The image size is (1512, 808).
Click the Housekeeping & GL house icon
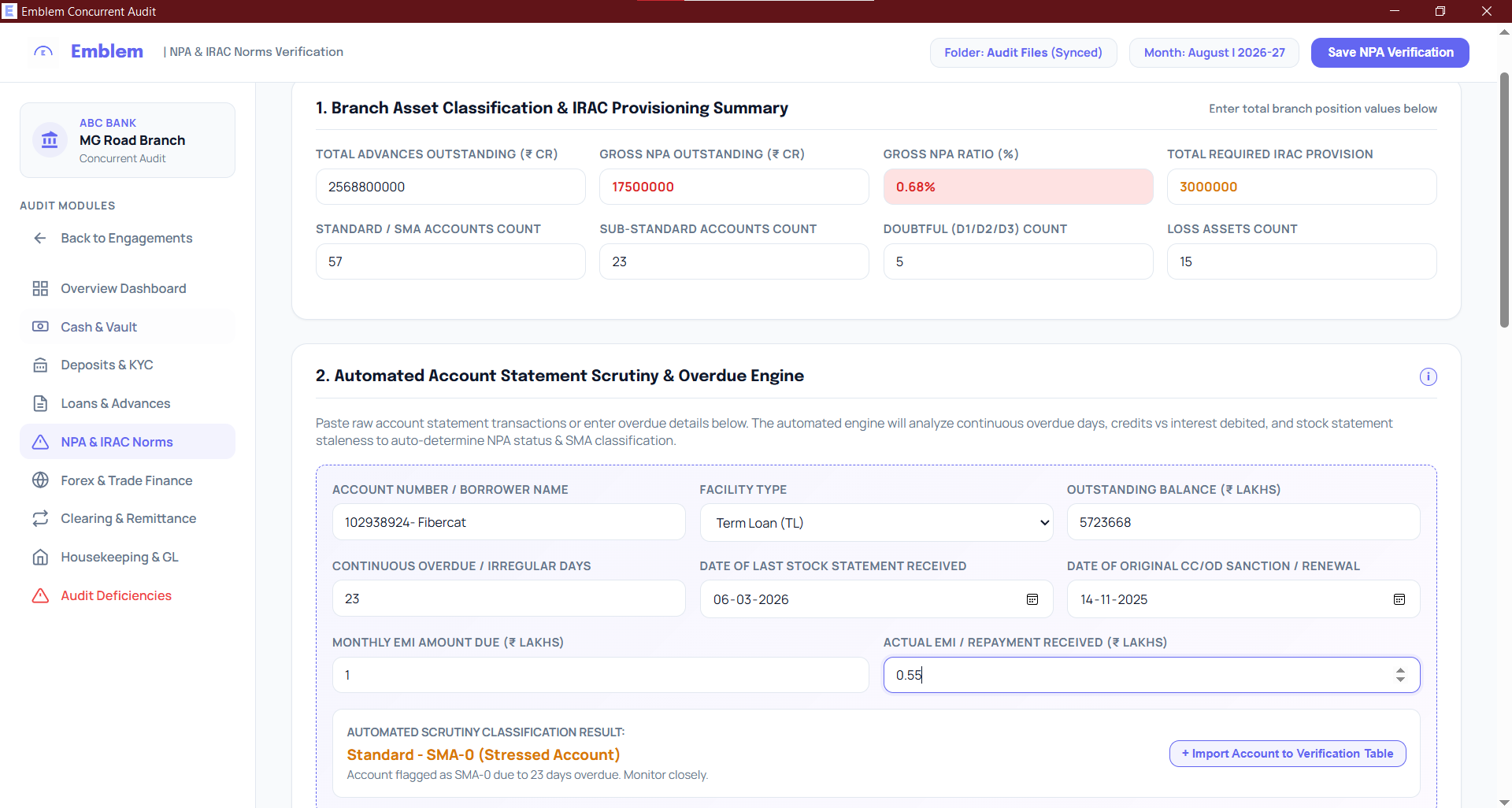point(40,557)
